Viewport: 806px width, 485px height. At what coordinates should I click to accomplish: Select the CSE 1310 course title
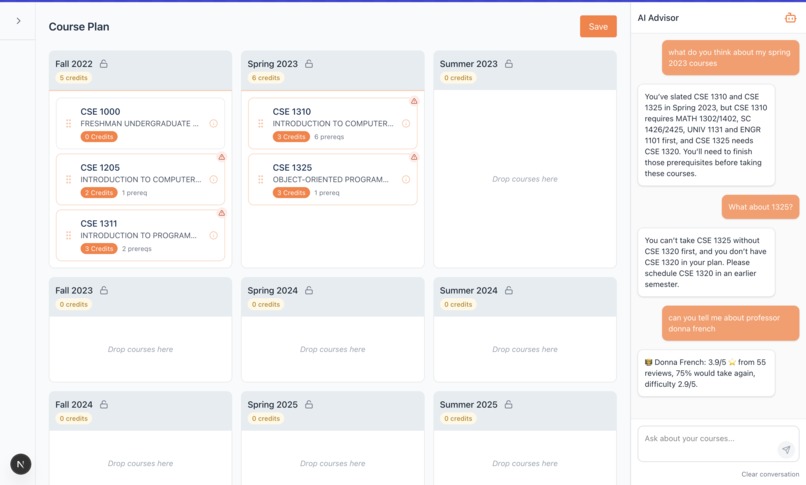point(291,111)
